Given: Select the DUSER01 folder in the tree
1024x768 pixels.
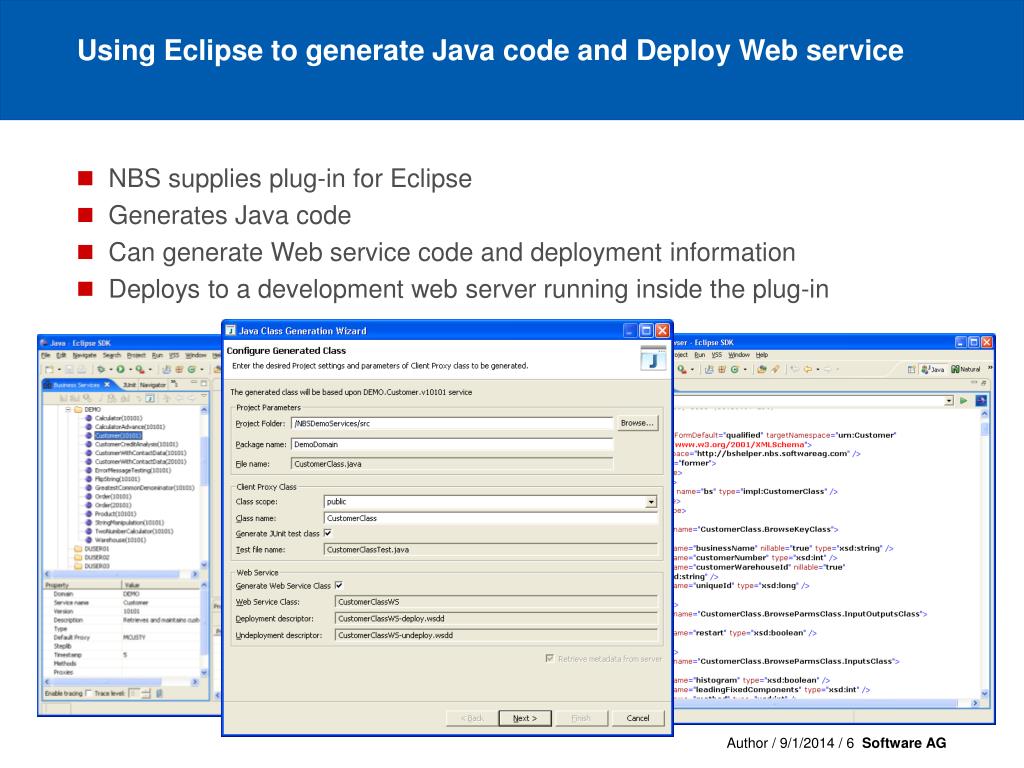Looking at the screenshot, I should tap(97, 549).
